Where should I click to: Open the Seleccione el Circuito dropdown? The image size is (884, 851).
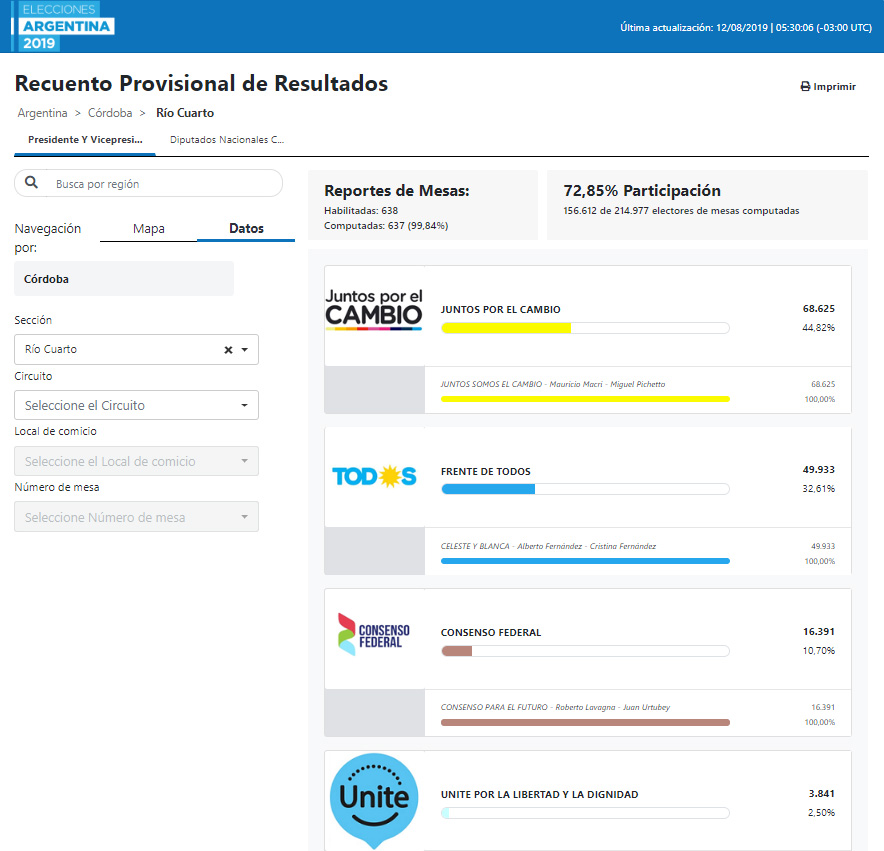pyautogui.click(x=136, y=405)
